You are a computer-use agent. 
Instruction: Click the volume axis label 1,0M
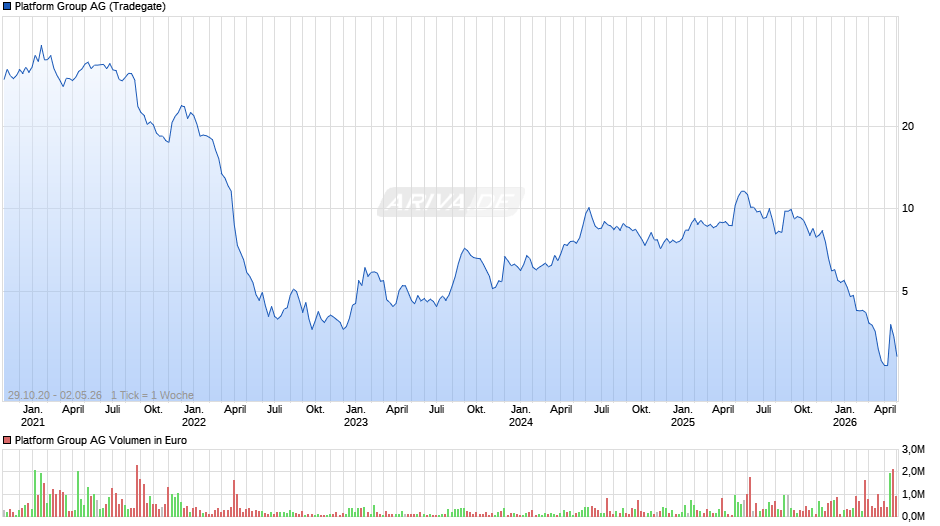click(x=913, y=494)
